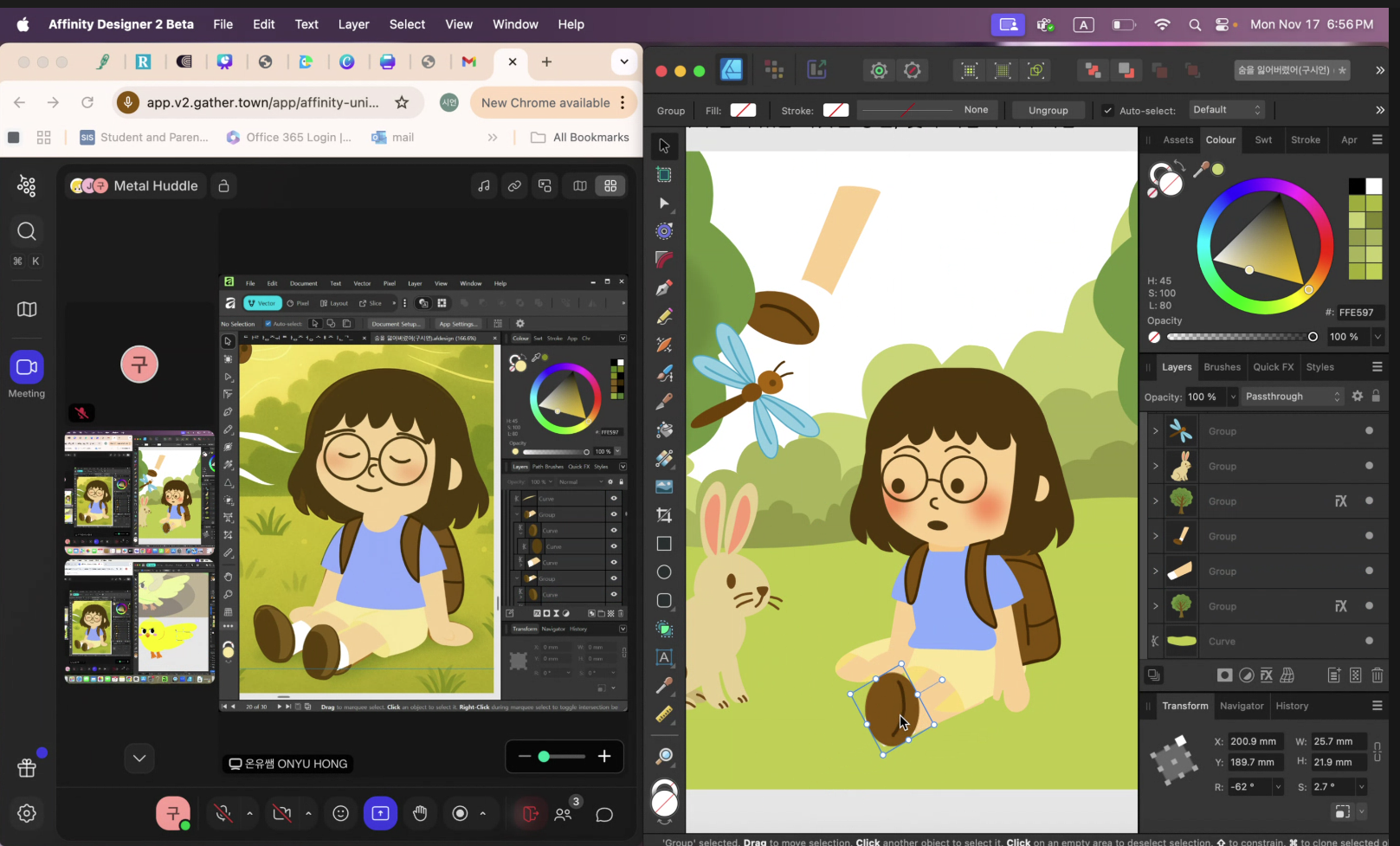Switch to the Swt swatches tab

(x=1263, y=139)
